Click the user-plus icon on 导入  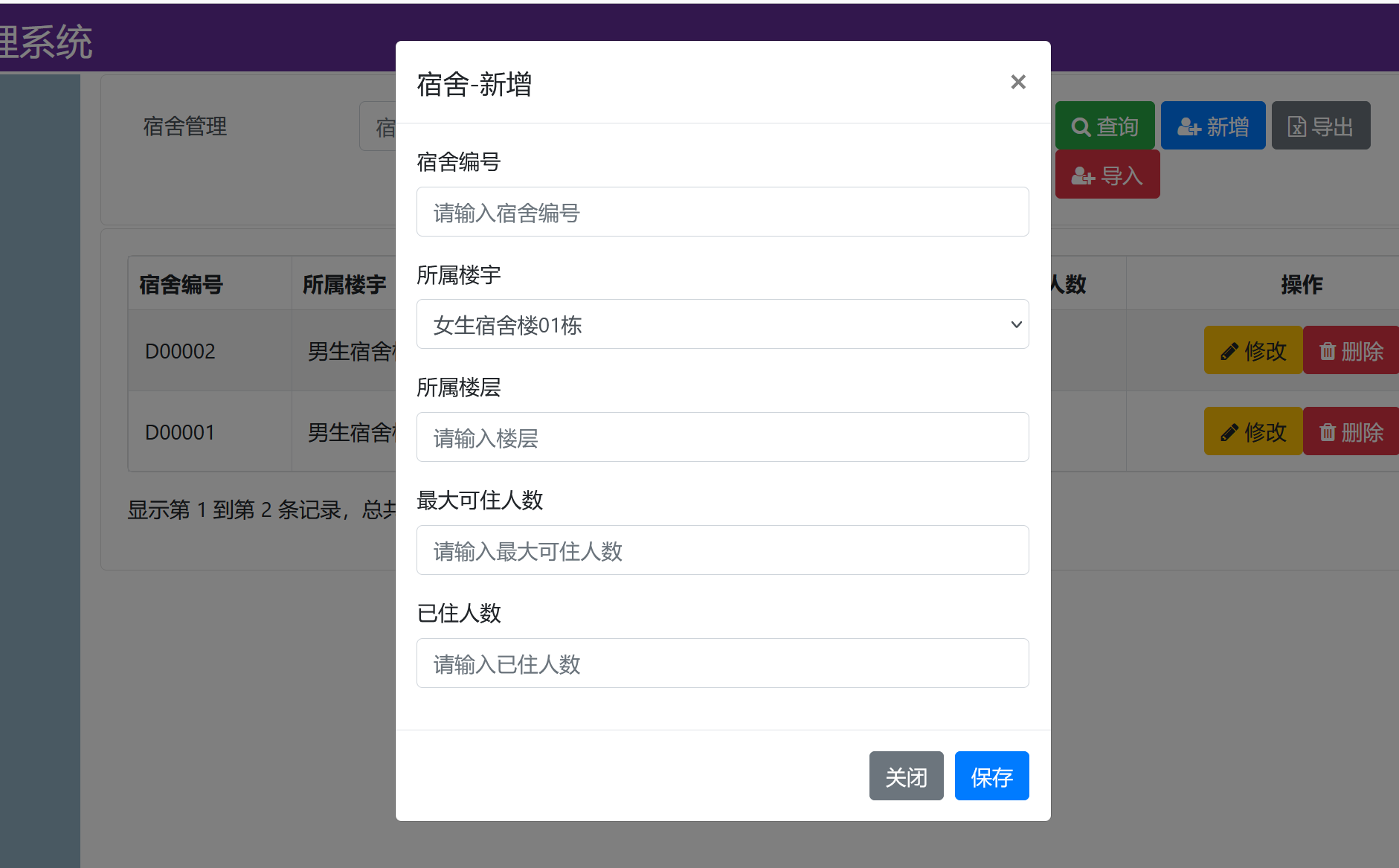click(x=1083, y=176)
